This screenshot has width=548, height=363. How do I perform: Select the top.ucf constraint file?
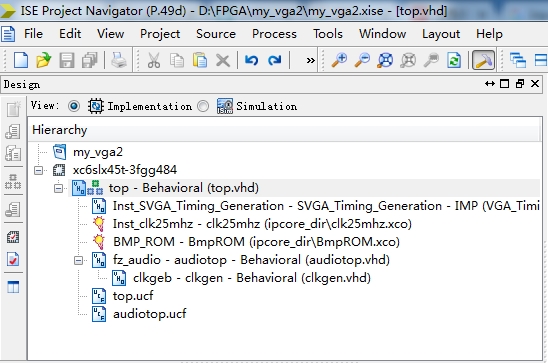coord(133,296)
